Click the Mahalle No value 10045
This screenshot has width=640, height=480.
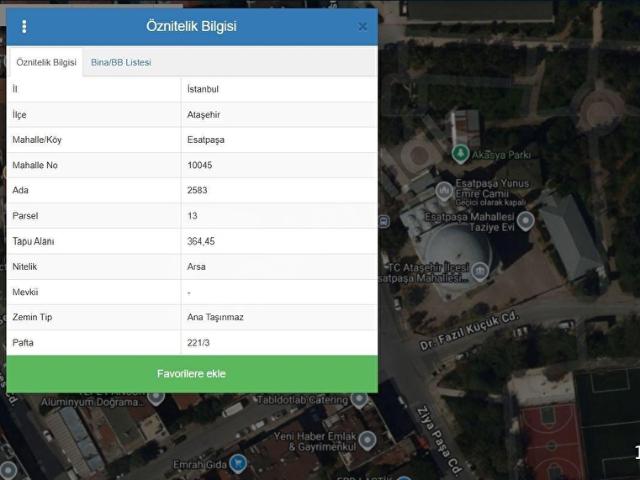pos(200,165)
